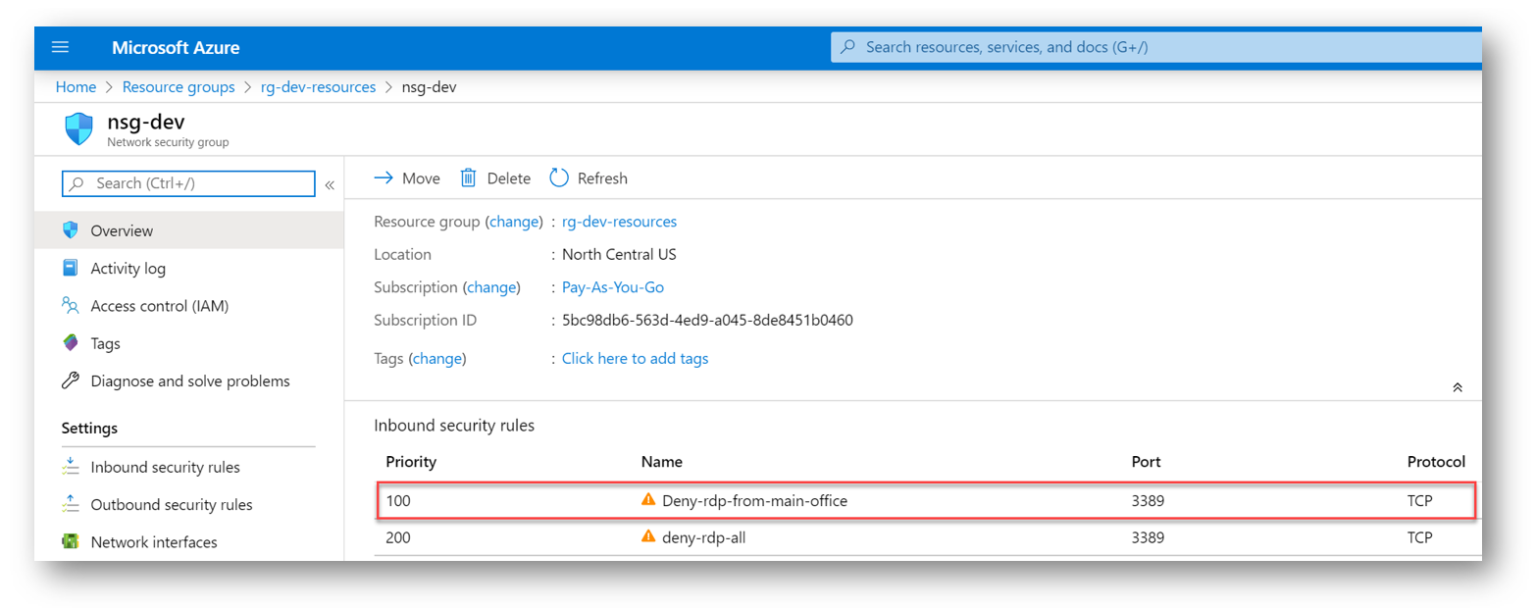This screenshot has height=608, width=1536.
Task: Click the Activity log book icon
Action: 70,268
